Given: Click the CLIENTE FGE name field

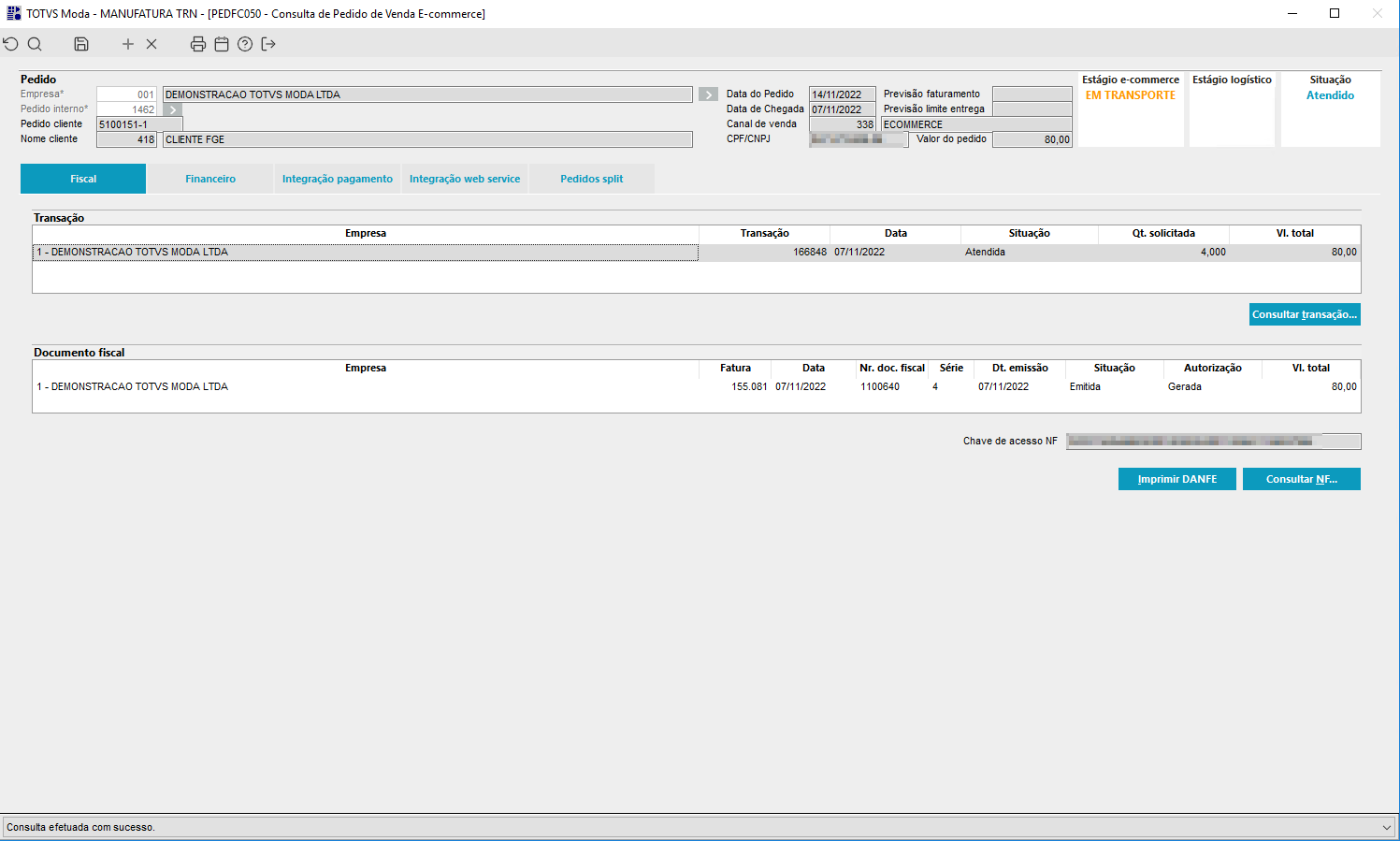Looking at the screenshot, I should pyautogui.click(x=427, y=139).
